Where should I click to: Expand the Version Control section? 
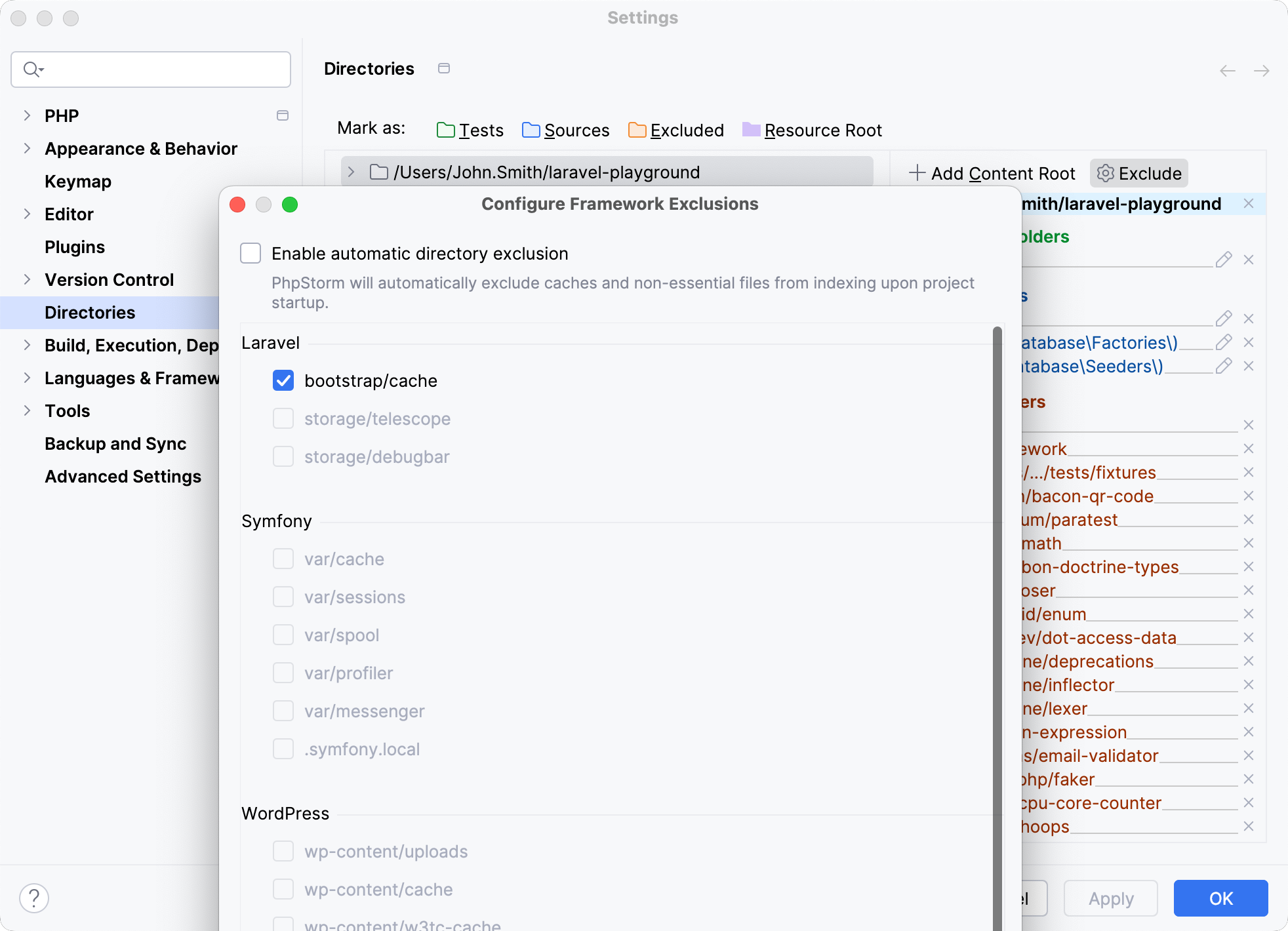pos(26,280)
